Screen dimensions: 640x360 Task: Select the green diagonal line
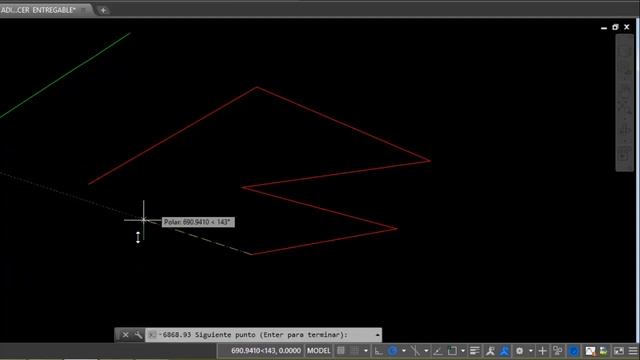(x=65, y=75)
